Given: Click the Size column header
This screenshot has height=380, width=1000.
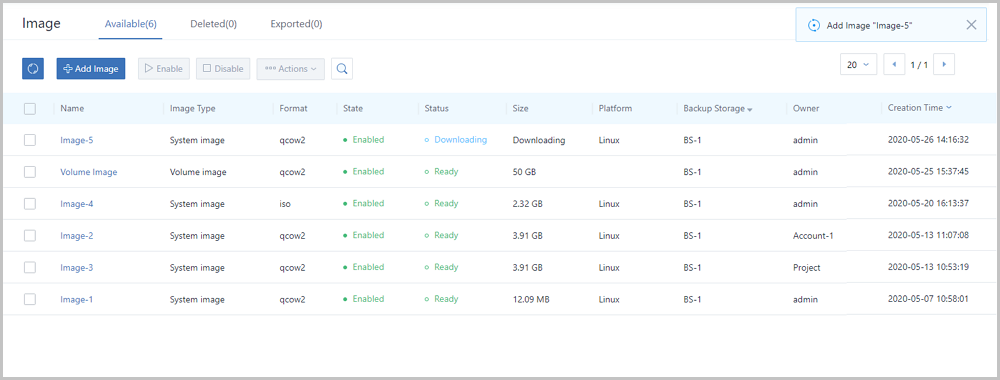Looking at the screenshot, I should tap(520, 108).
